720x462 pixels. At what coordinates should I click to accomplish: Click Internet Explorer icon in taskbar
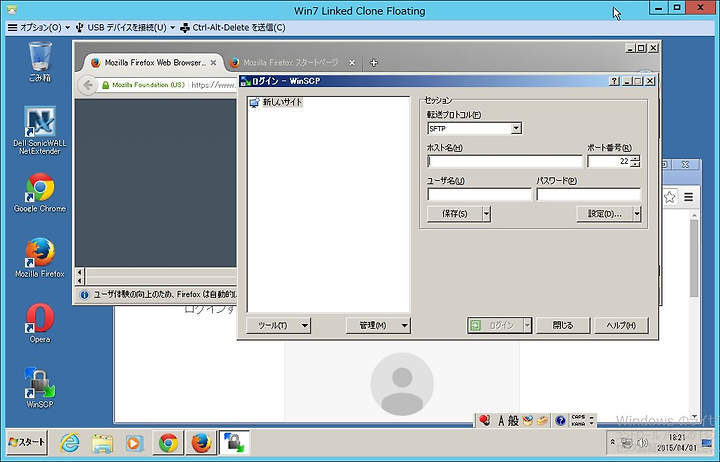tap(70, 443)
